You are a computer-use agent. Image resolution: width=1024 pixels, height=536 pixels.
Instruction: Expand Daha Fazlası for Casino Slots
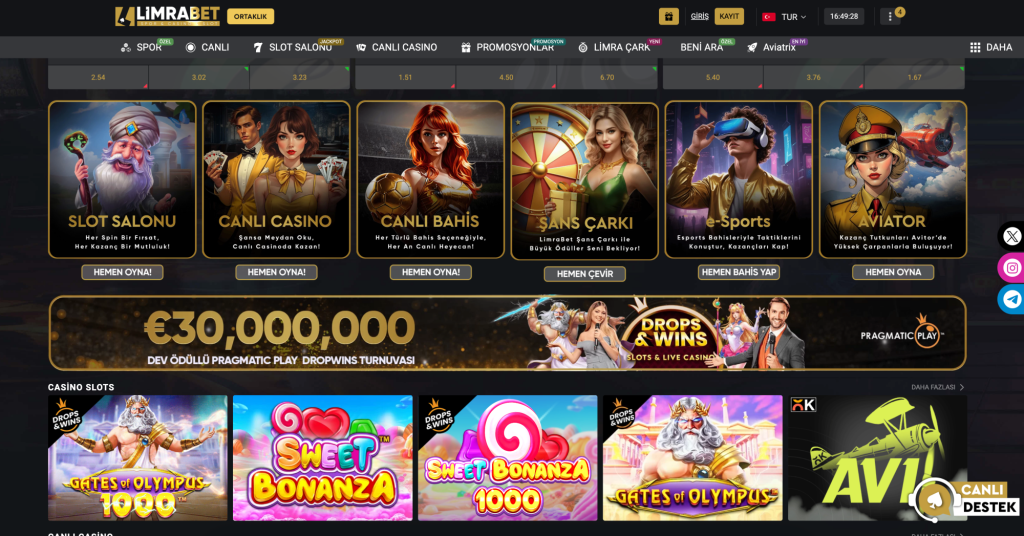937,387
